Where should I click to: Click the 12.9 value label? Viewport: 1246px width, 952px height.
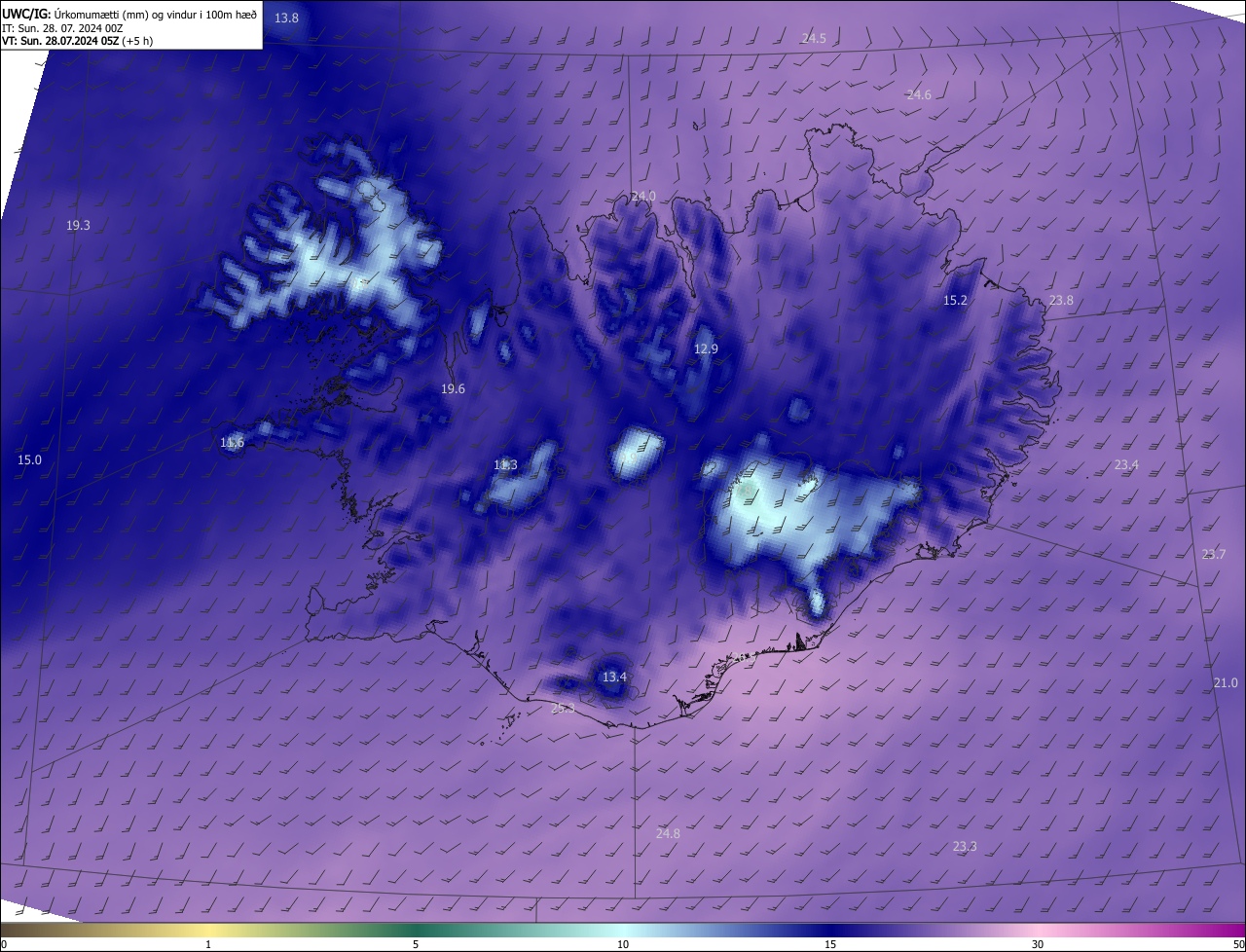[x=706, y=348]
